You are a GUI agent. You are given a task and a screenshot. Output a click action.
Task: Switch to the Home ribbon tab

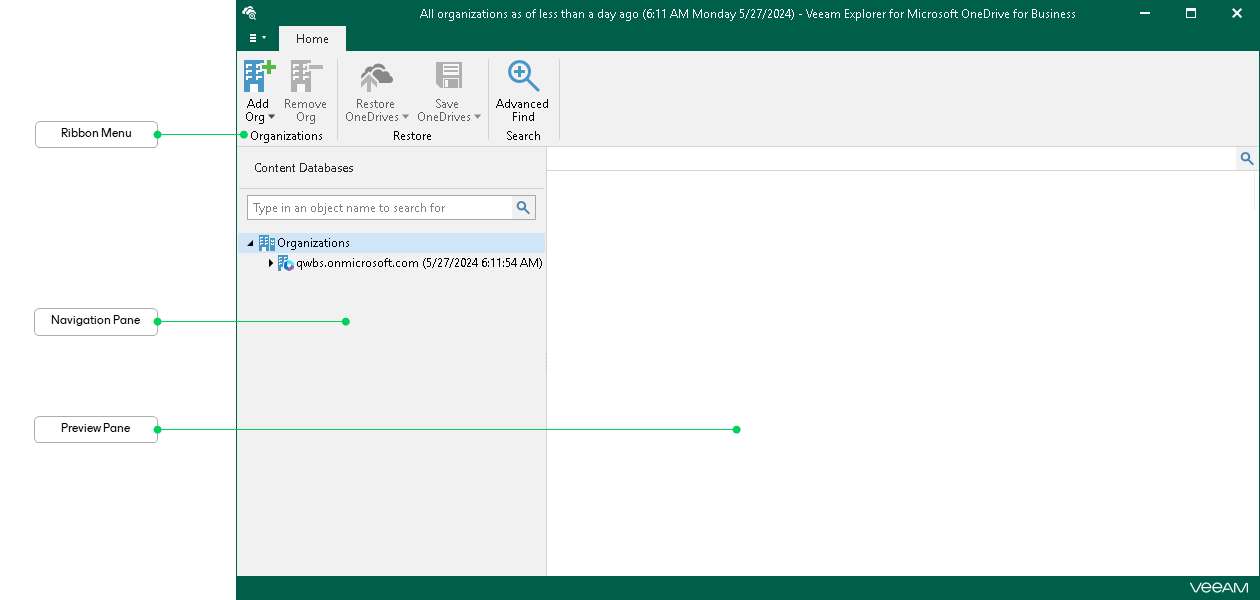[311, 38]
